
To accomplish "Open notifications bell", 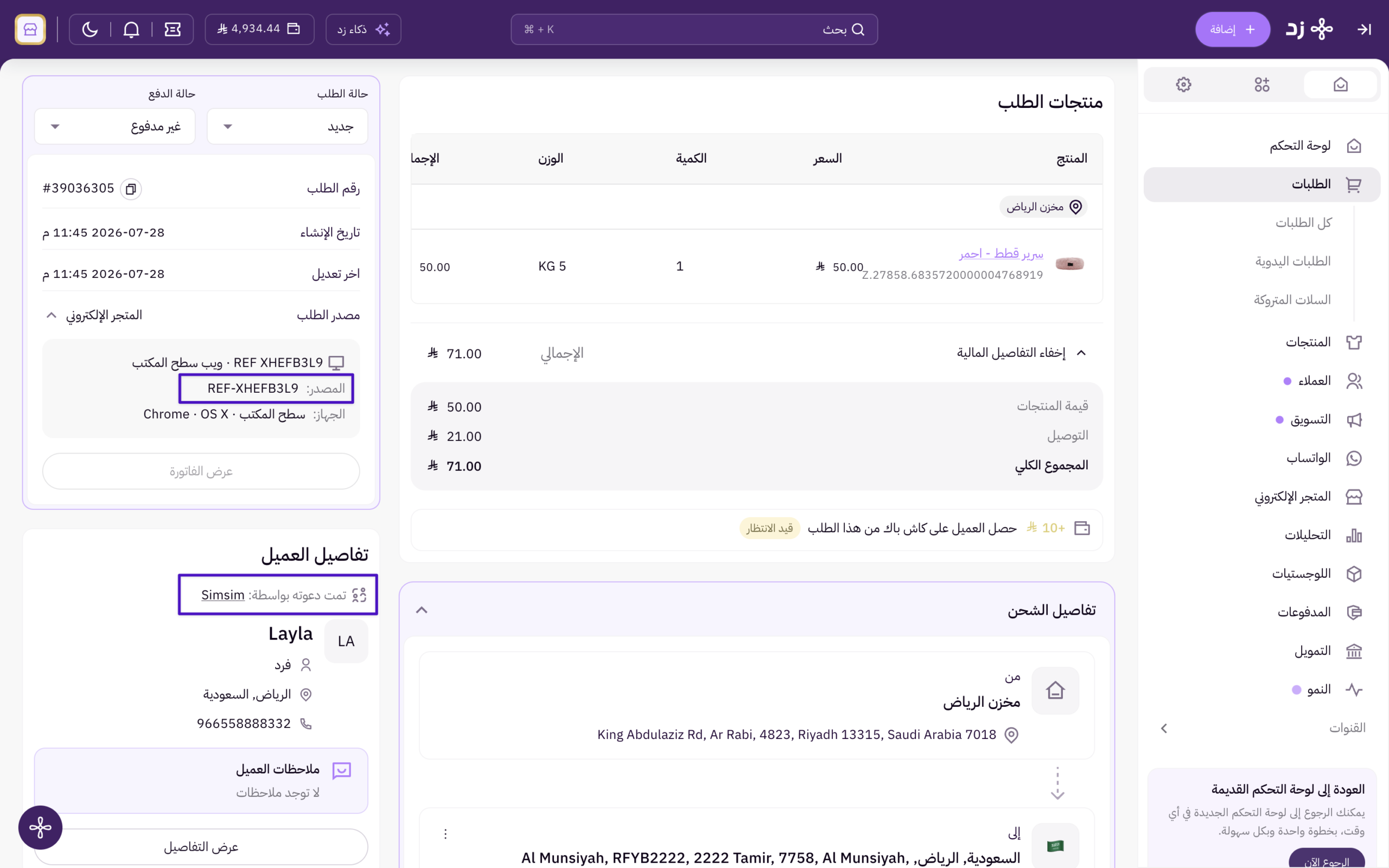I will [x=131, y=29].
